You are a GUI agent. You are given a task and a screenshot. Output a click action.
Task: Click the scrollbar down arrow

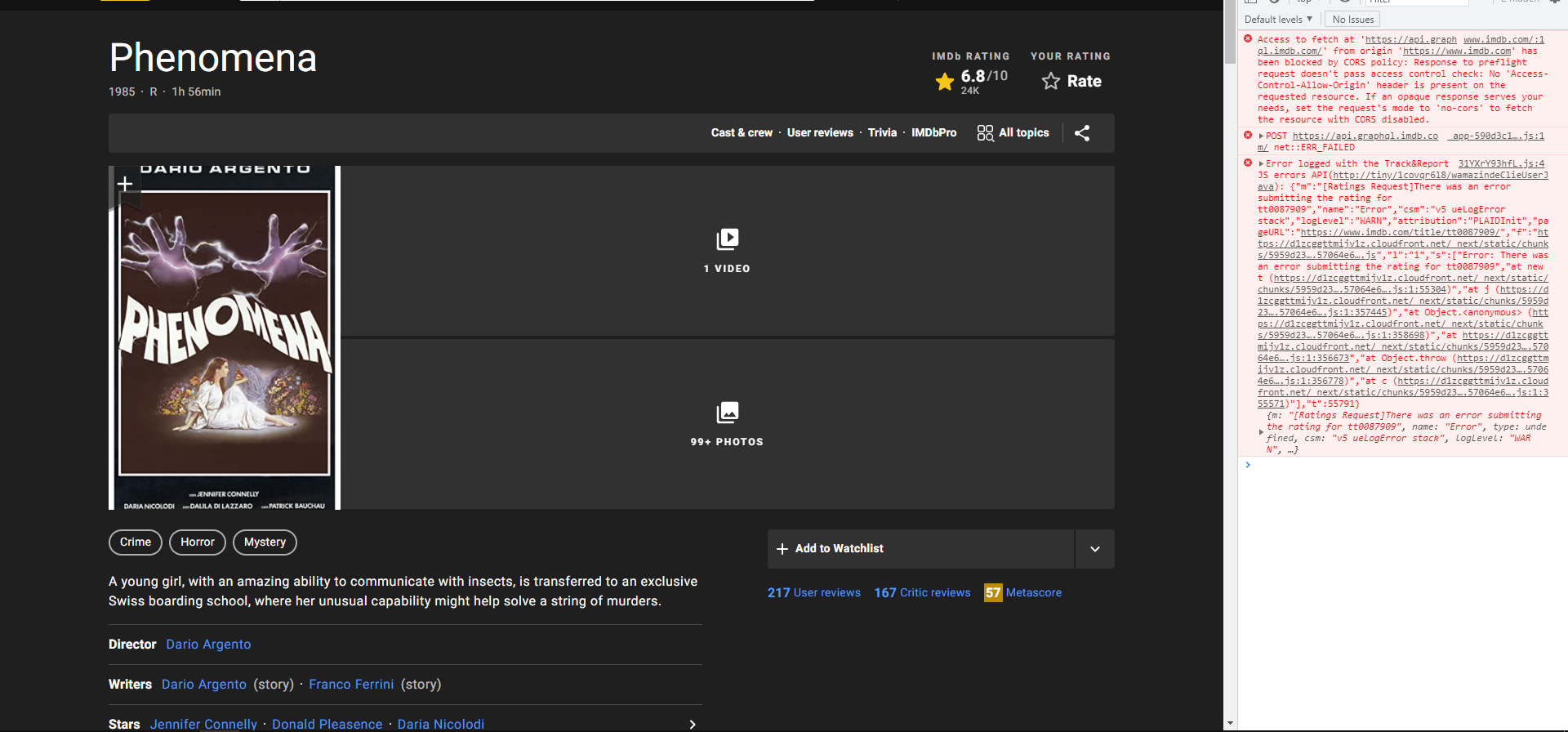coord(1230,724)
